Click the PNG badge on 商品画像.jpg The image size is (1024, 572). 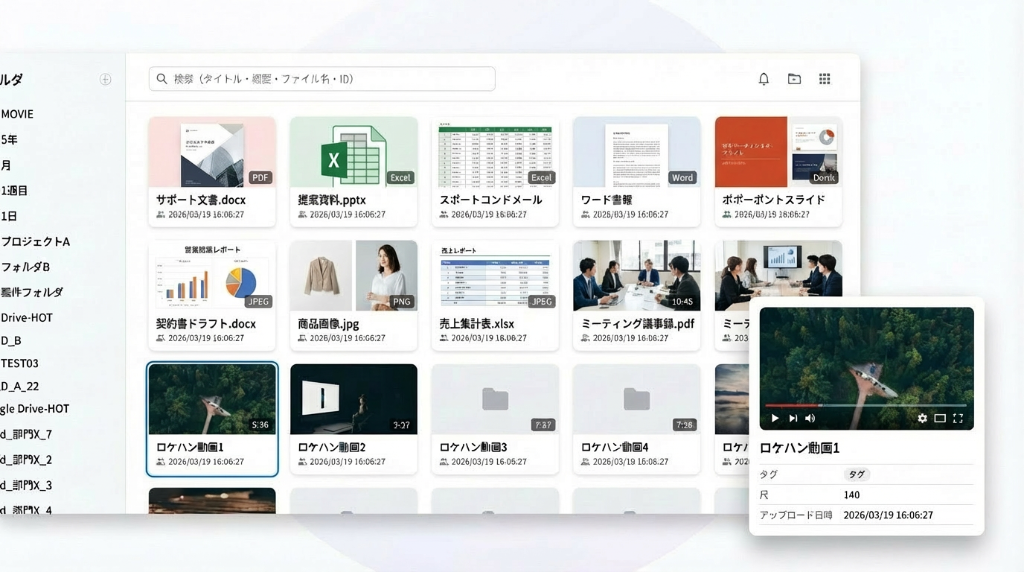401,302
